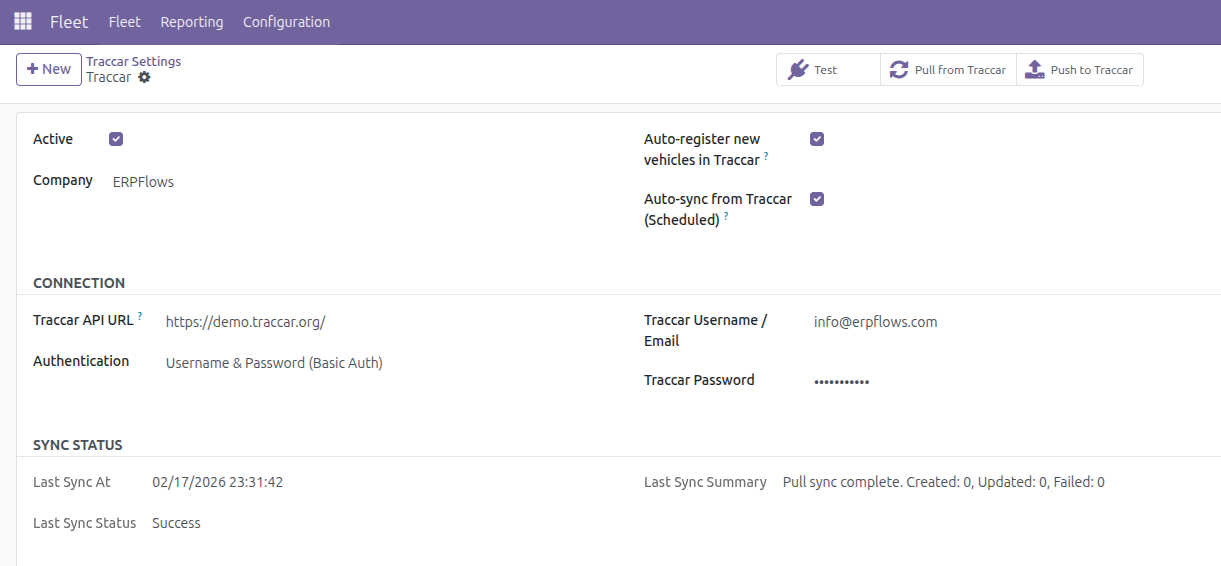The image size is (1221, 566).
Task: Click the Traccar record title text
Action: 108,77
